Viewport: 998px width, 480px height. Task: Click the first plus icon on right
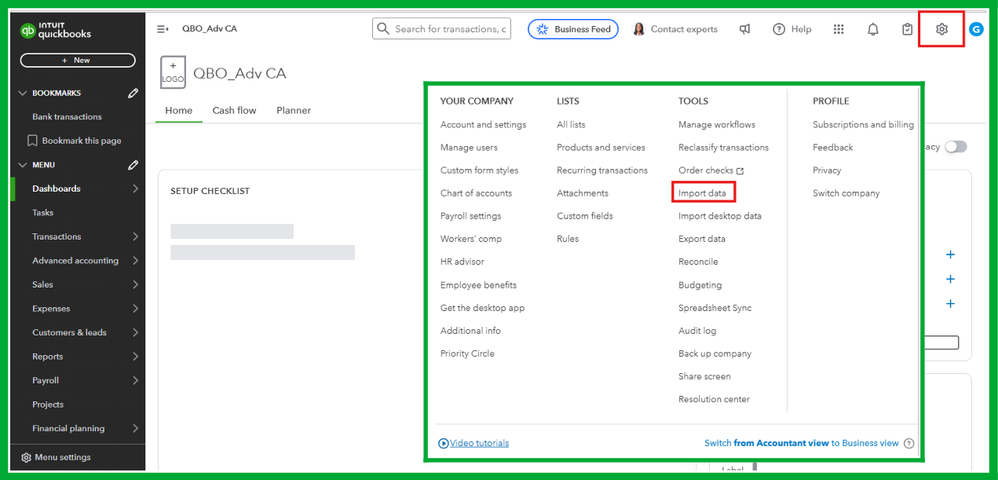950,255
